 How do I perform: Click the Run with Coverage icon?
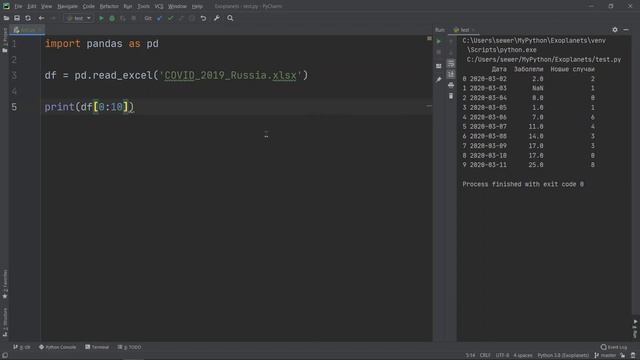tap(123, 18)
